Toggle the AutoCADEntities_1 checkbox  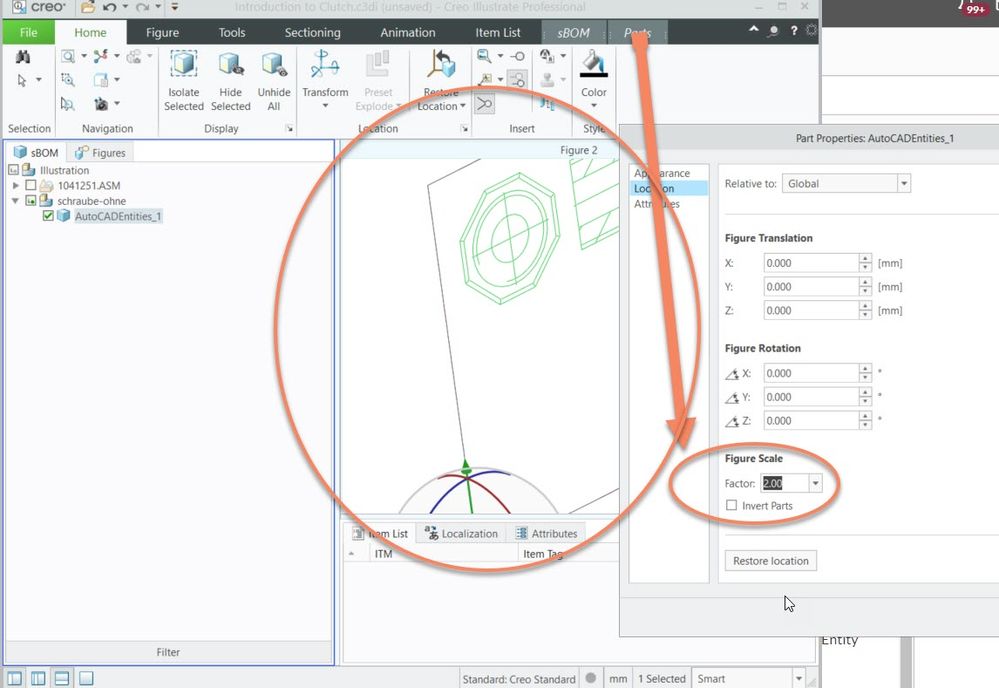[x=48, y=216]
